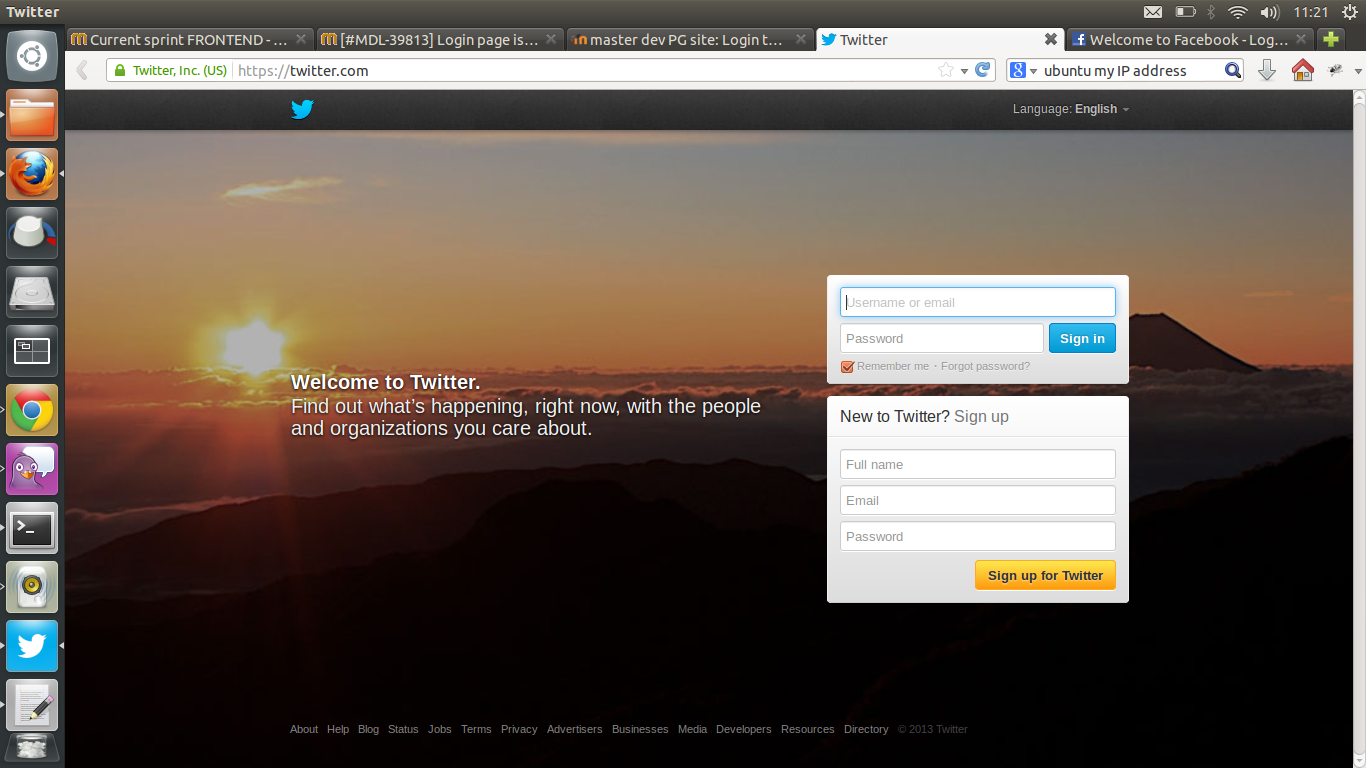Image resolution: width=1366 pixels, height=768 pixels.
Task: Close the Twitter browser tab
Action: coord(1051,39)
